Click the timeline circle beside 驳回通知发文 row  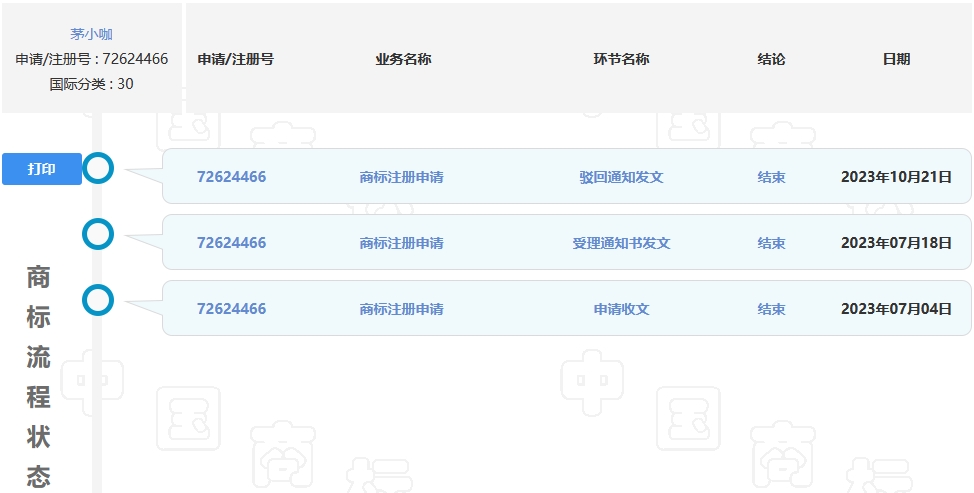97,168
